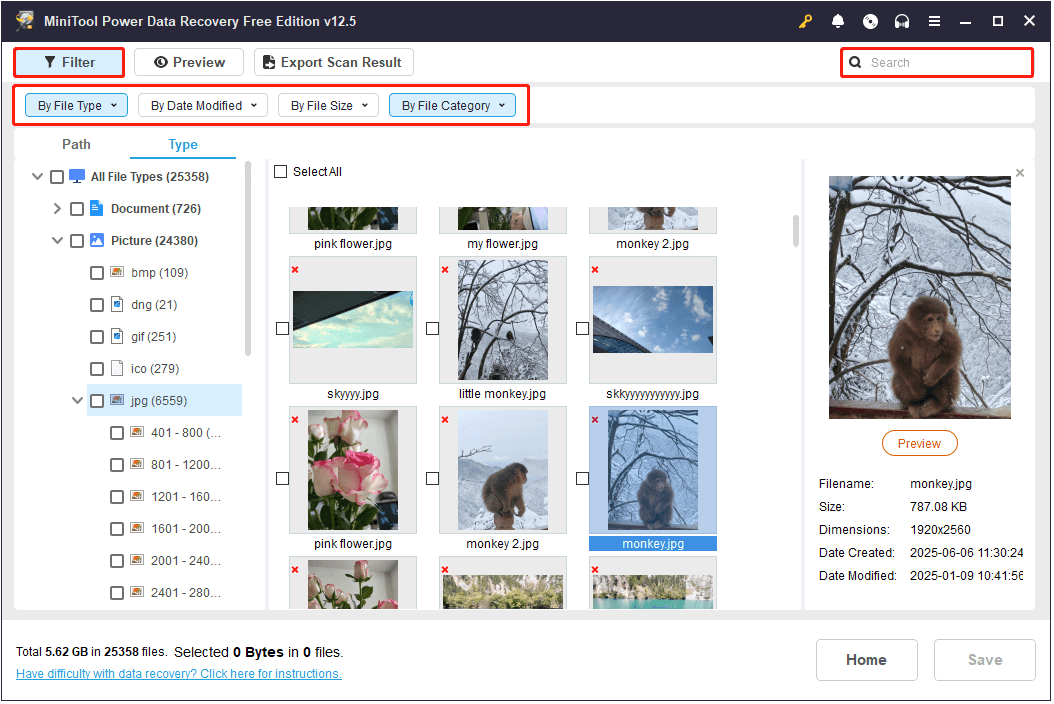Screen dimensions: 1054x704
Task: Open support via the headset icon
Action: tap(902, 20)
